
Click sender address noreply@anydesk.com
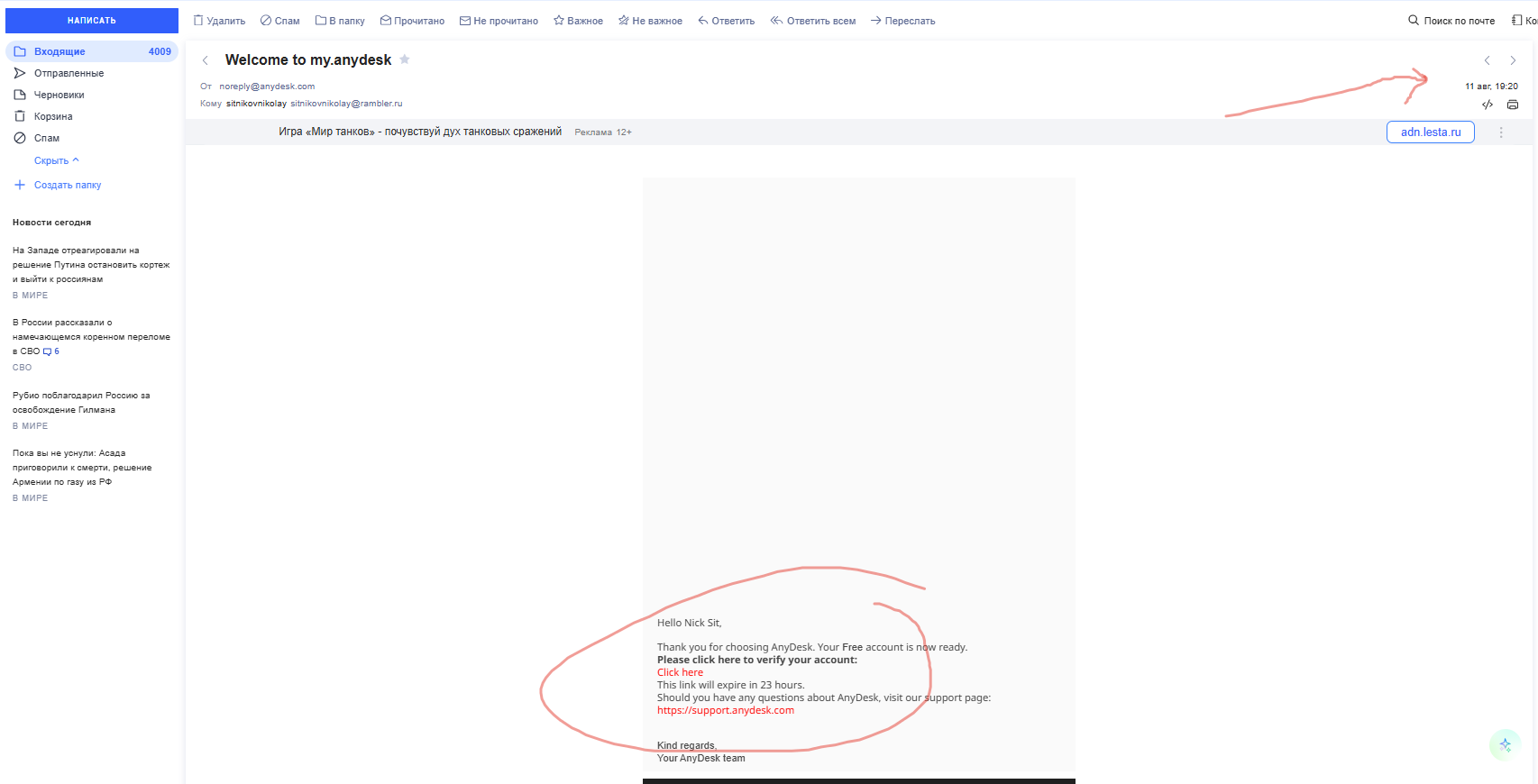[267, 87]
